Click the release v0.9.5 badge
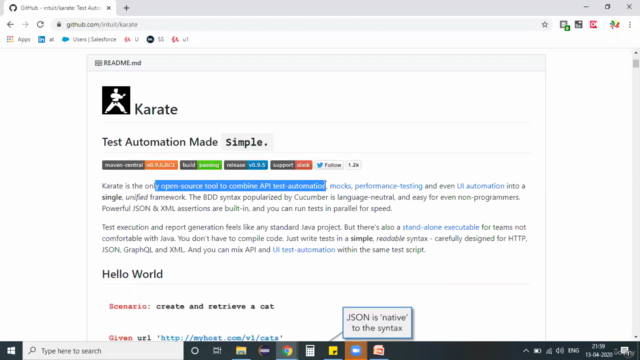Screen dimensions: 640x360 [246, 165]
